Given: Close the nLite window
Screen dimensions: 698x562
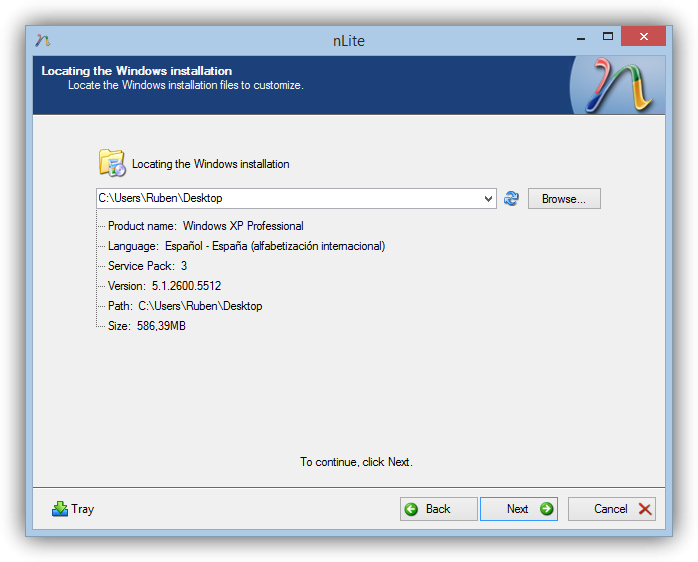Looking at the screenshot, I should tap(644, 37).
